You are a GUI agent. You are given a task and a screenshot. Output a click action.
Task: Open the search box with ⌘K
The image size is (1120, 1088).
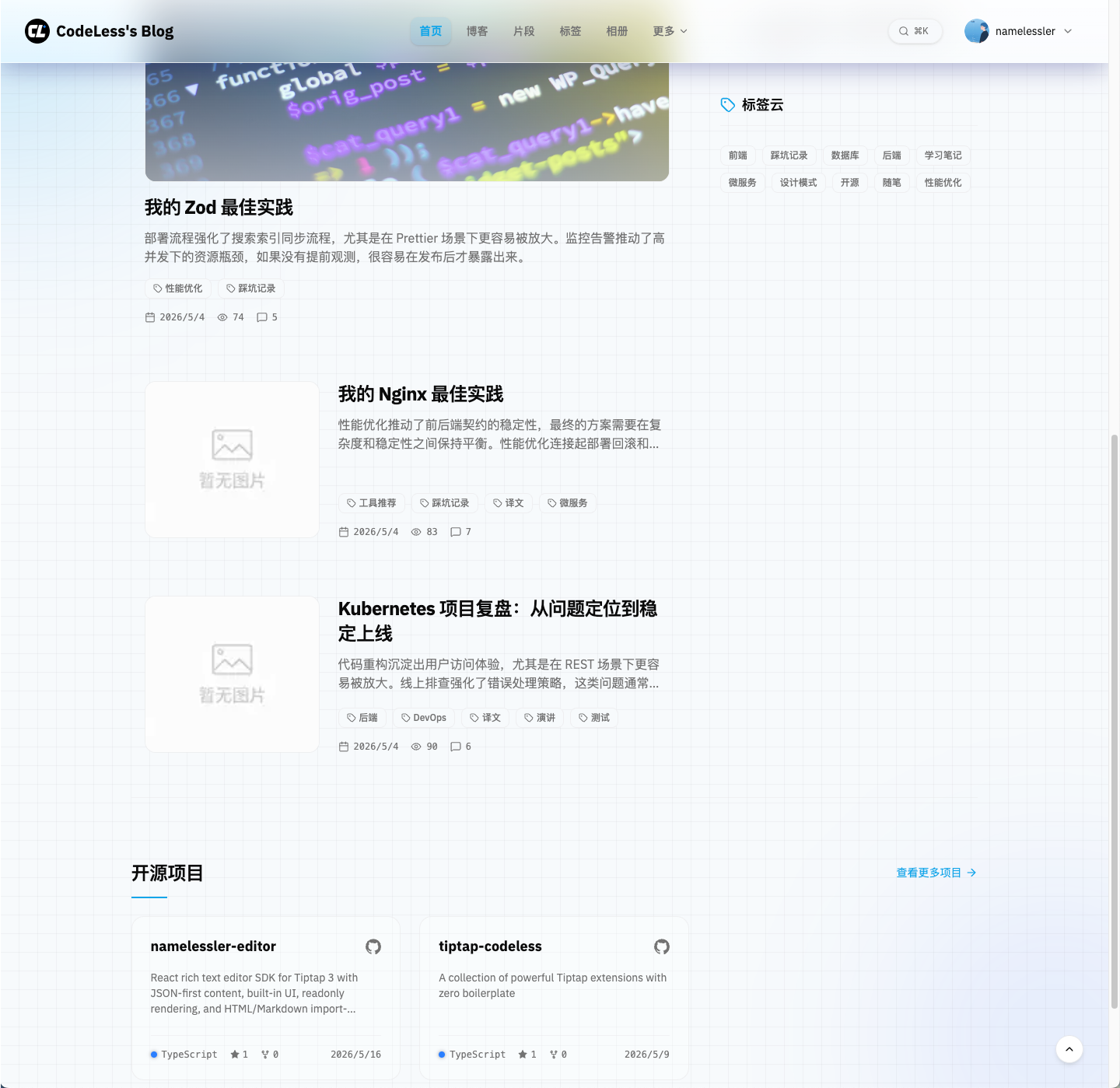point(915,31)
